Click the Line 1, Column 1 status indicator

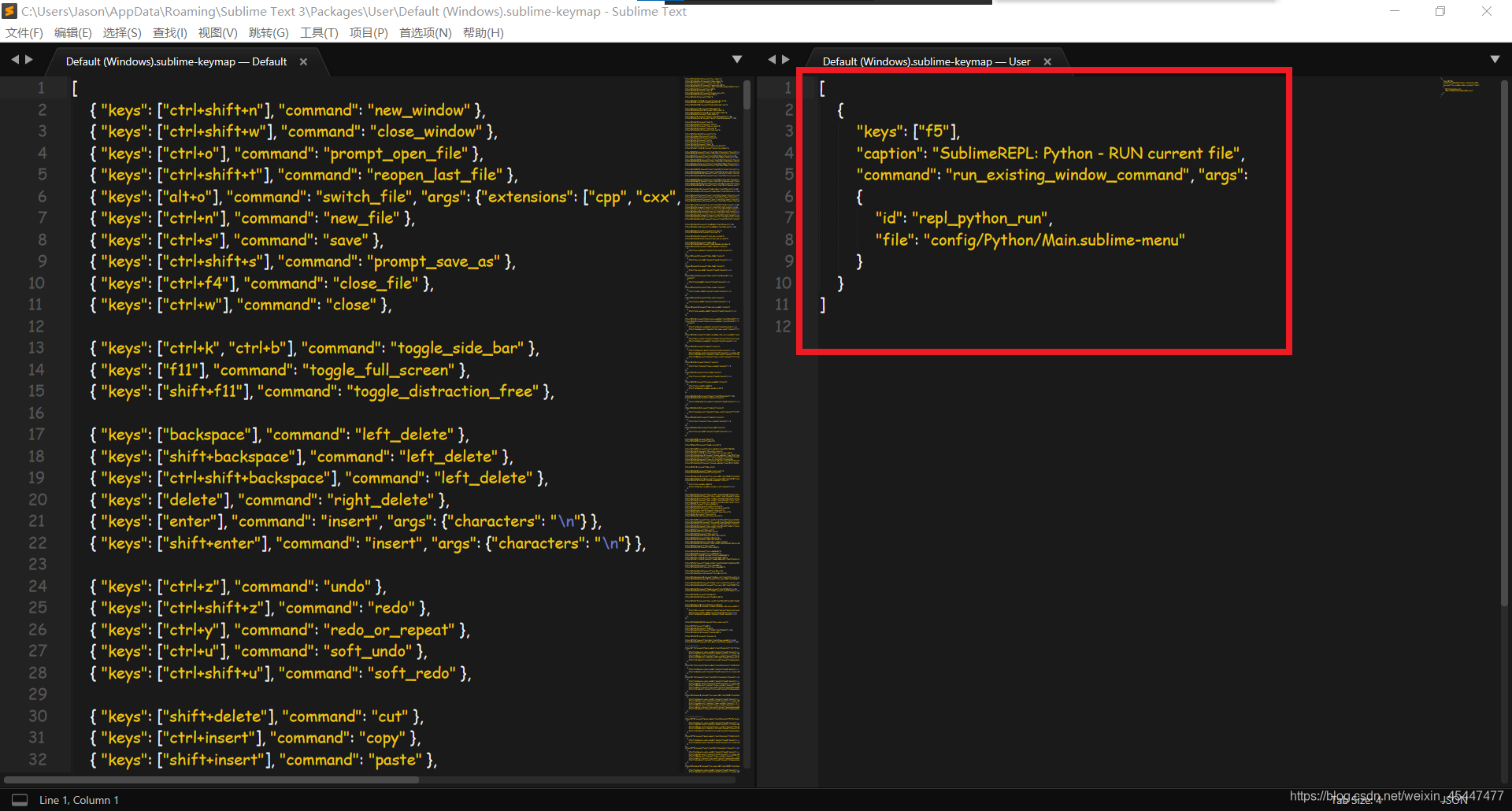[x=79, y=799]
